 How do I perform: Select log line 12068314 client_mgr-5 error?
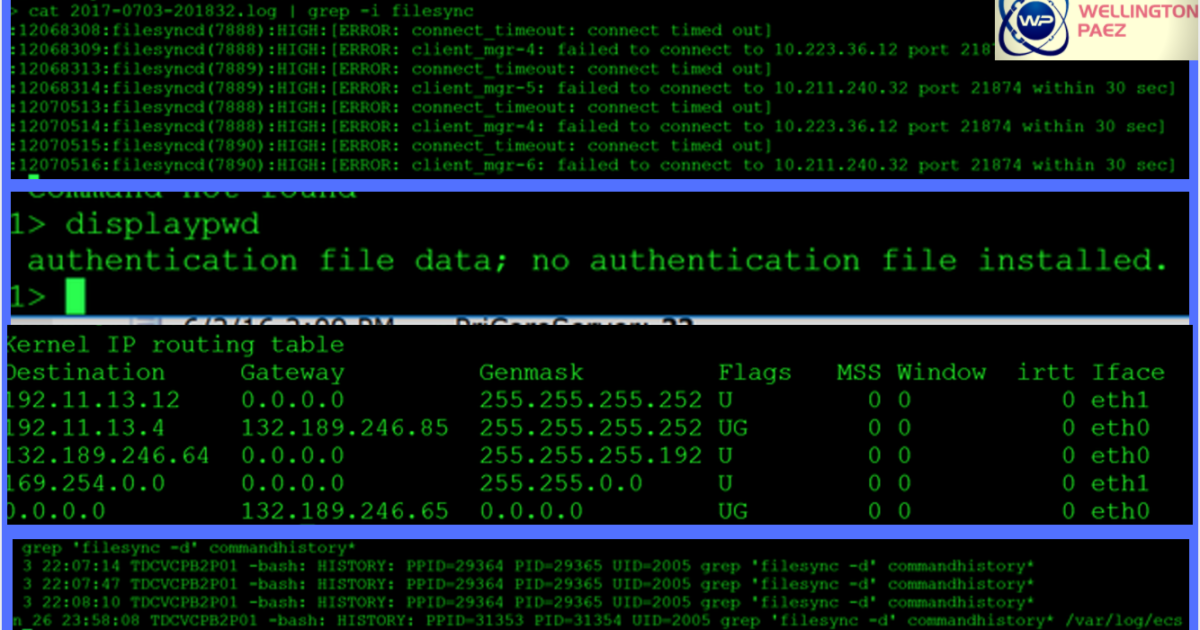[592, 88]
